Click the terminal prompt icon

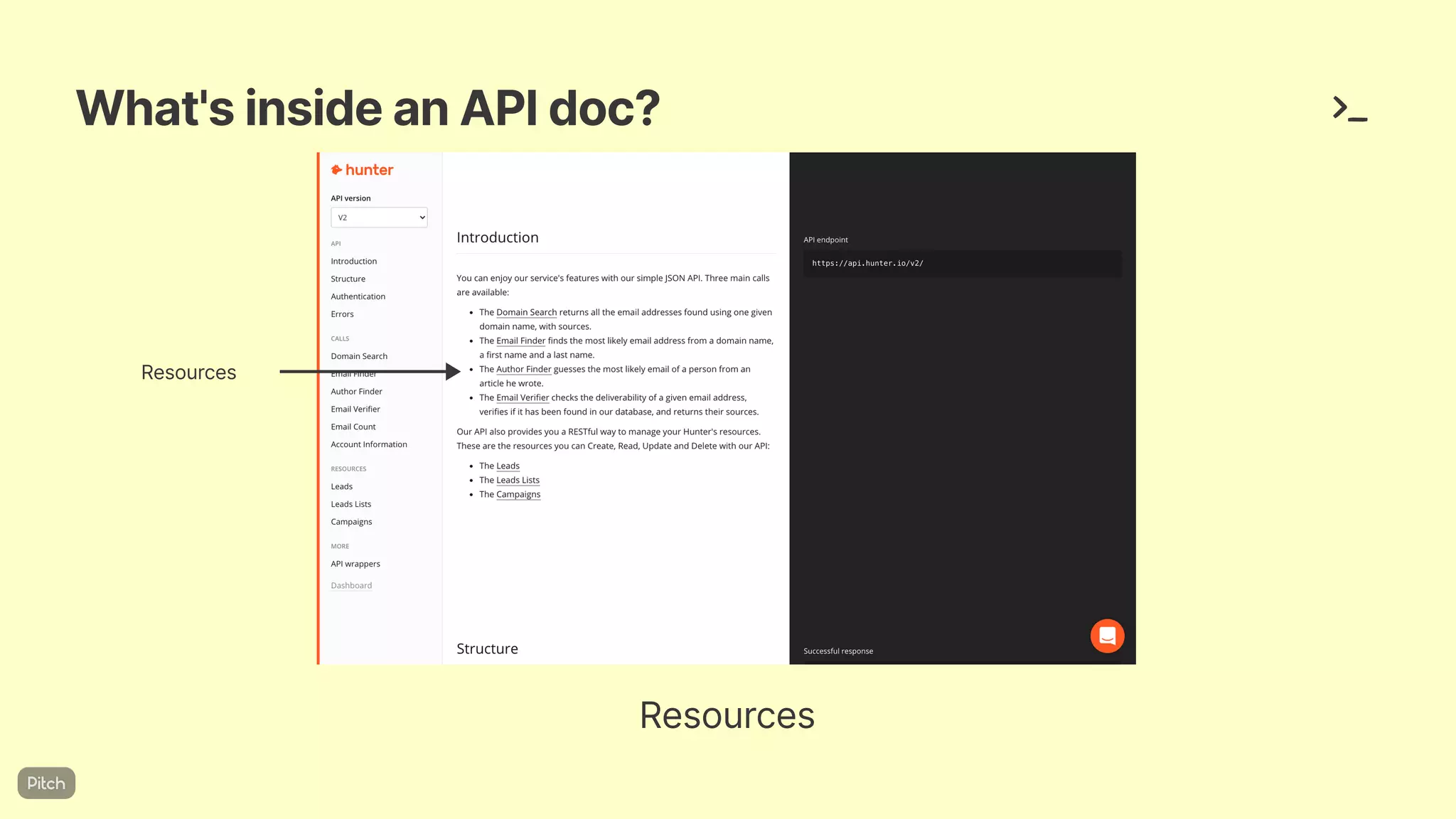[x=1349, y=109]
